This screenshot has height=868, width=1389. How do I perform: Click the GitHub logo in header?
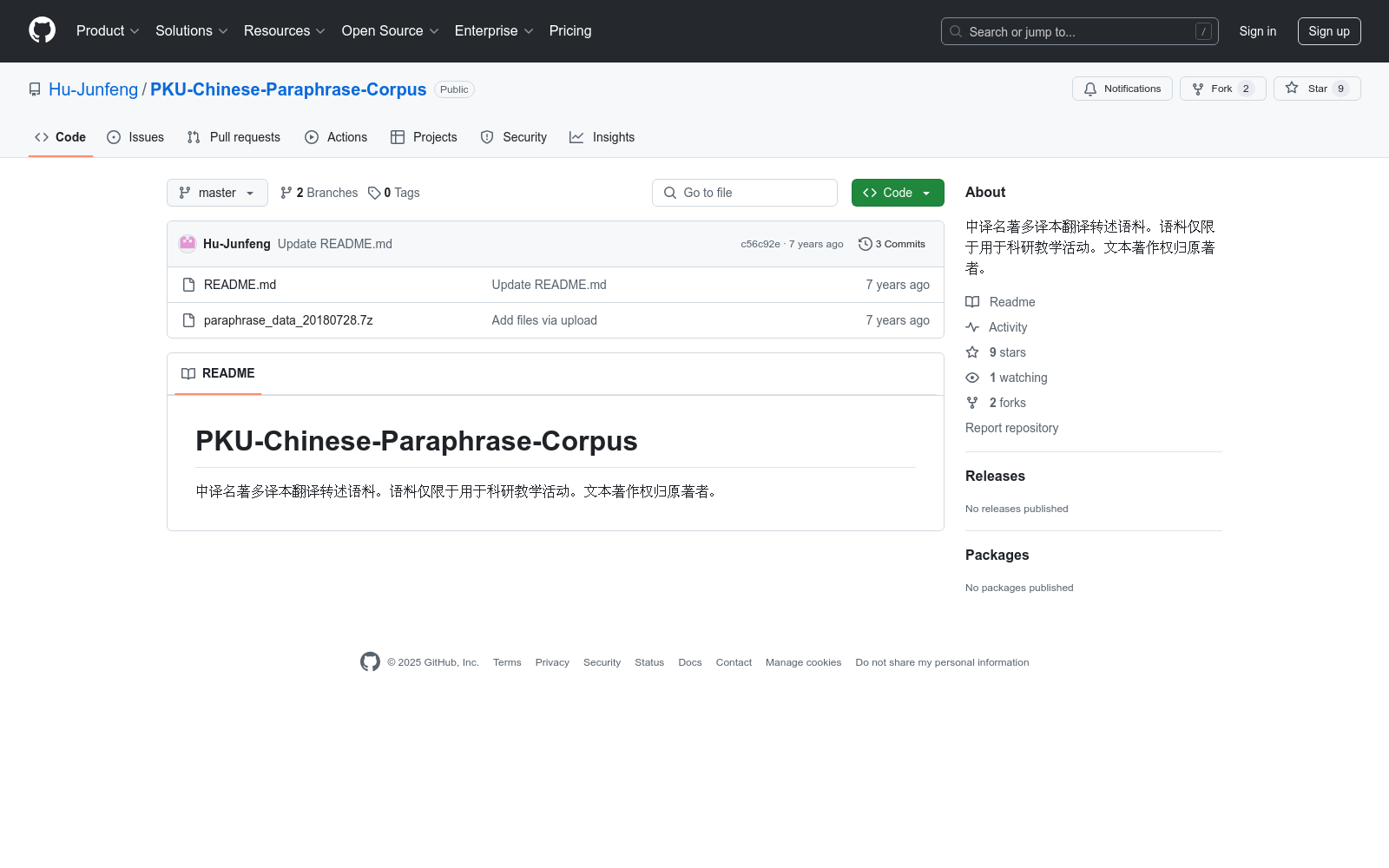(42, 30)
